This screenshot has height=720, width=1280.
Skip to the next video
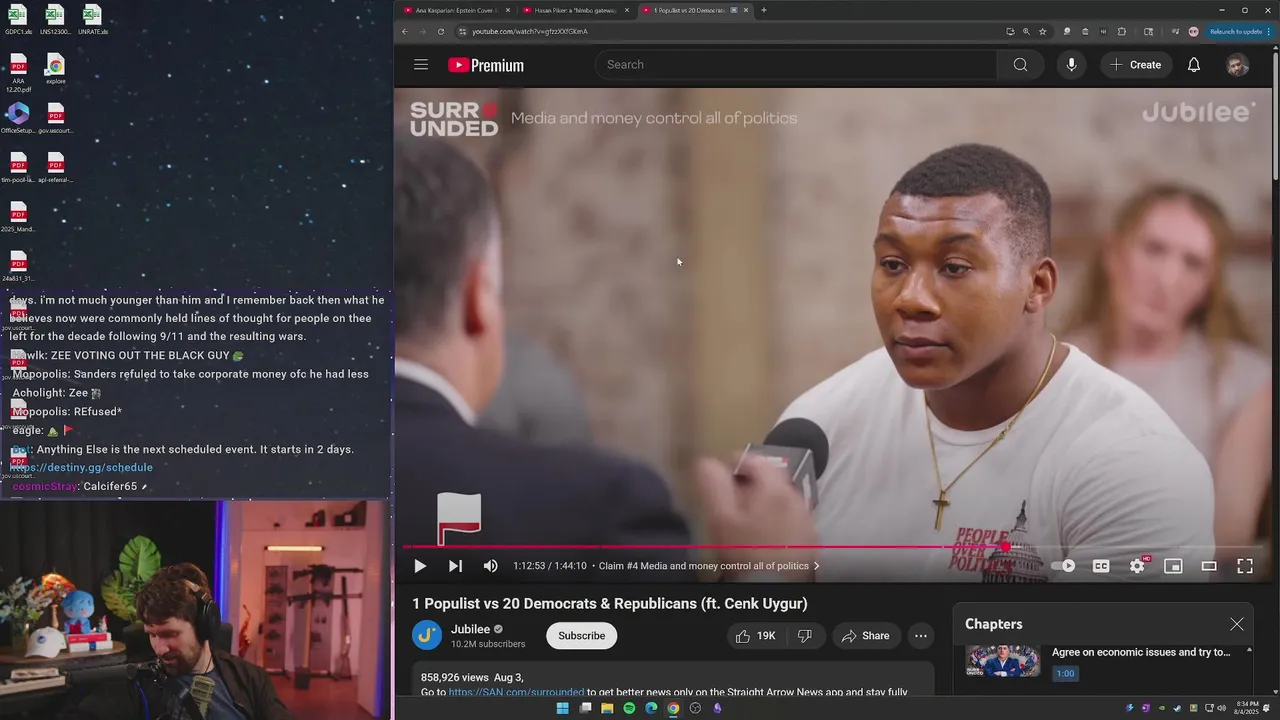[x=455, y=566]
